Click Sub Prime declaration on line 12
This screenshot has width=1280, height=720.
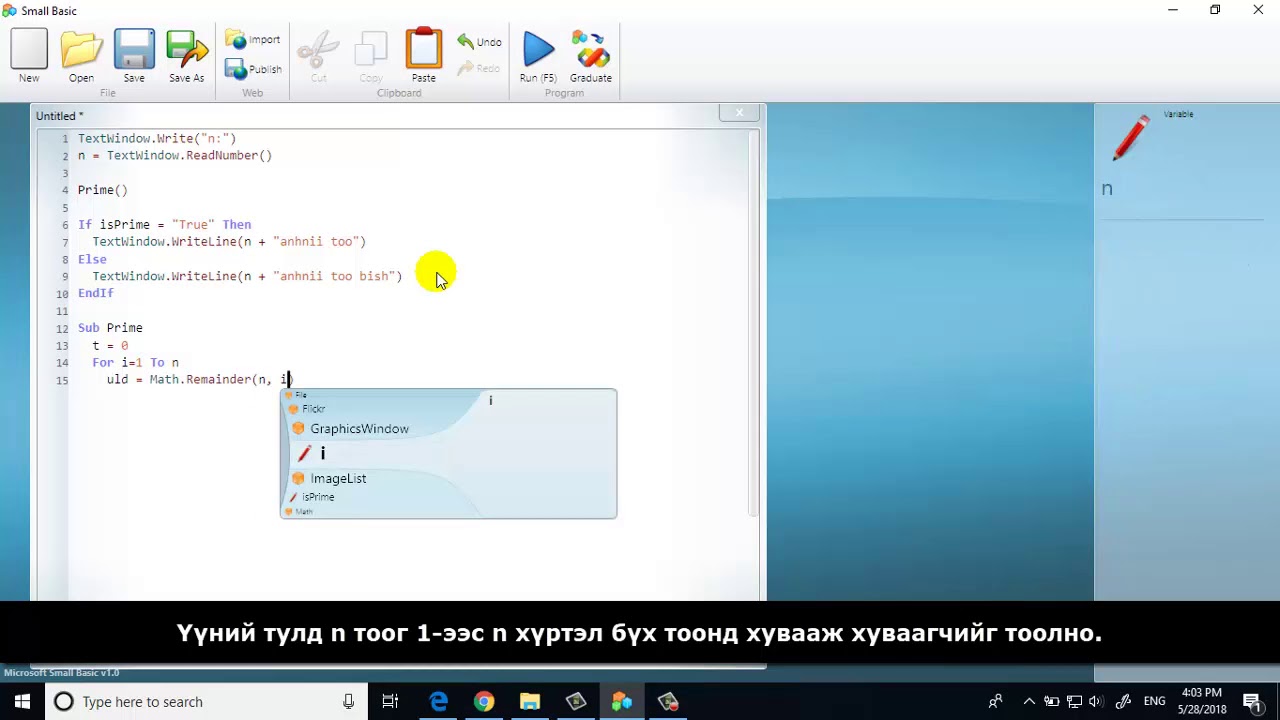click(110, 328)
